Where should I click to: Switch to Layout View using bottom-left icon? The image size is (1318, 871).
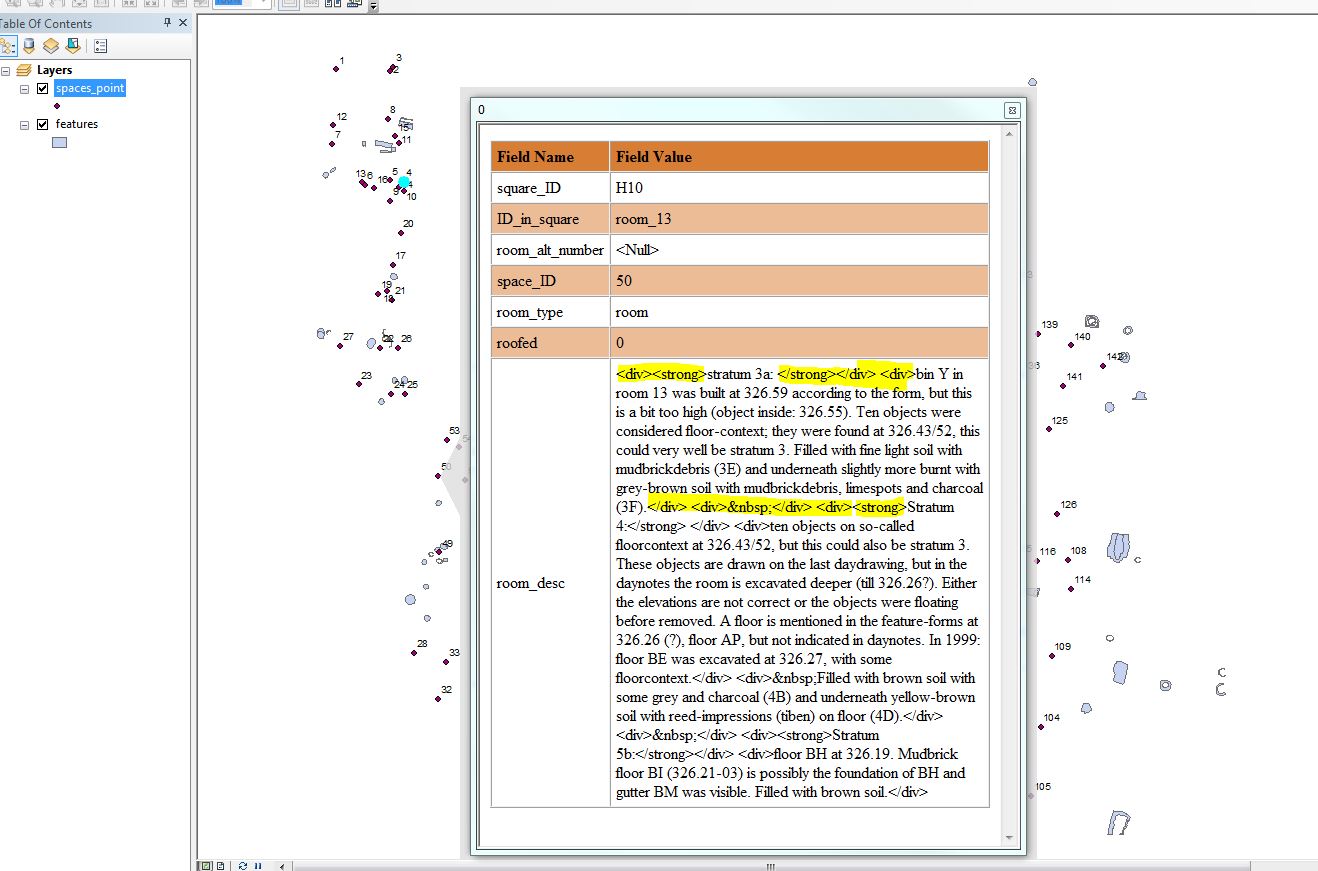[x=221, y=865]
